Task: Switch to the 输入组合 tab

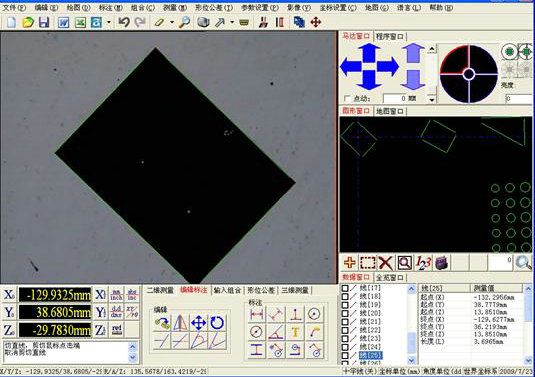Action: (x=227, y=290)
